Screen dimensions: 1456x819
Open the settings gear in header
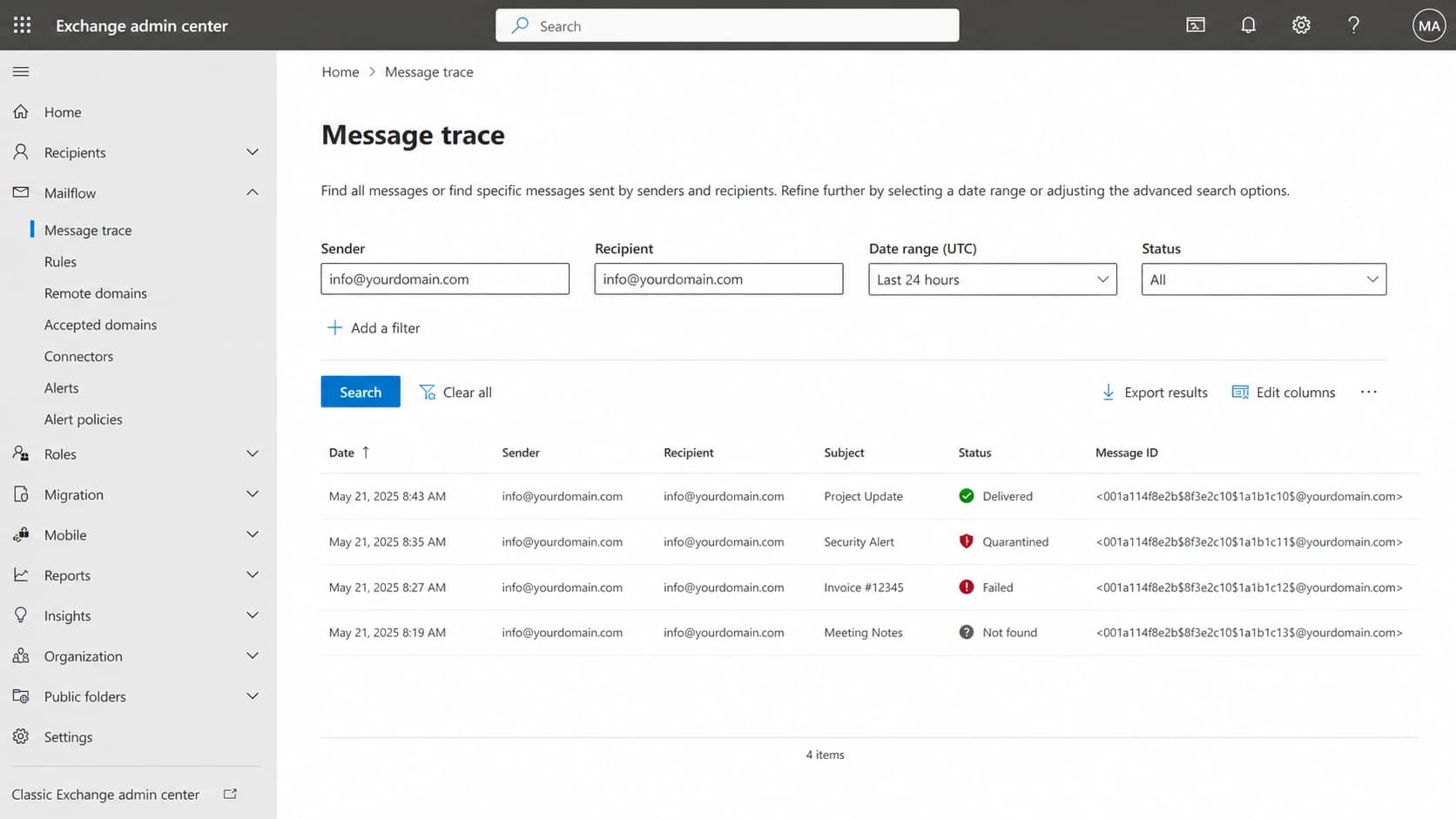1301,25
